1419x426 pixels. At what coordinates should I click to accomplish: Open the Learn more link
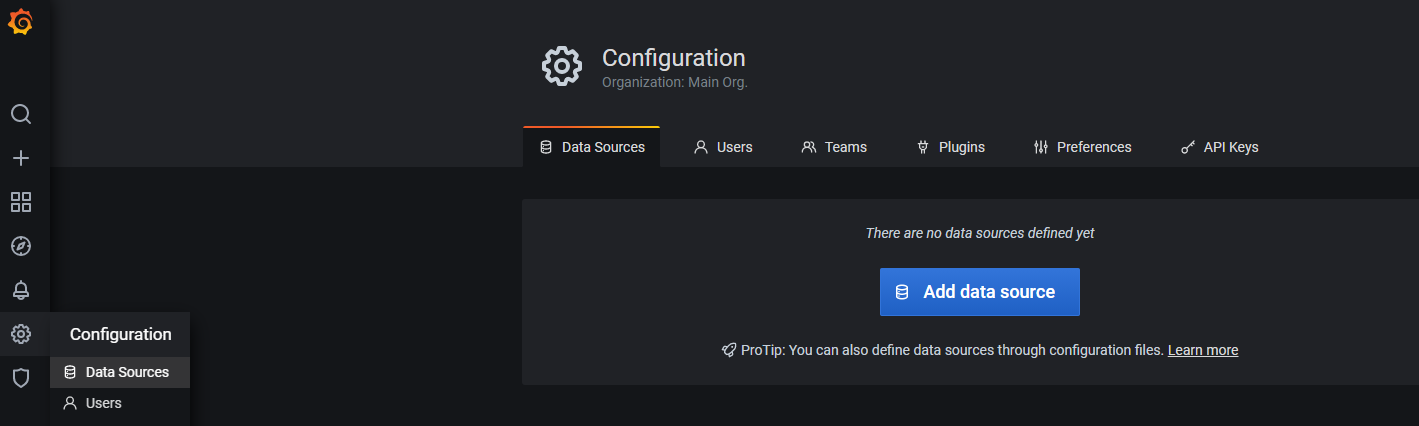(x=1203, y=350)
